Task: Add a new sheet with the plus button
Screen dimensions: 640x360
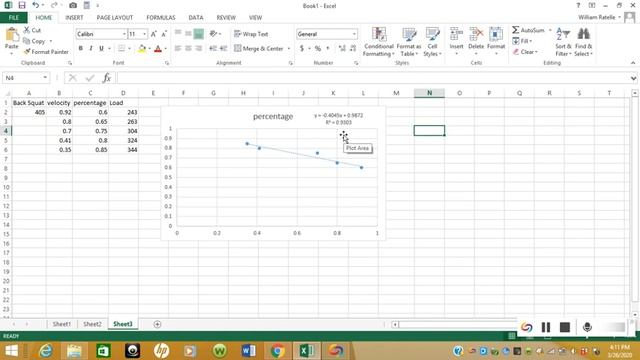Action: click(157, 324)
